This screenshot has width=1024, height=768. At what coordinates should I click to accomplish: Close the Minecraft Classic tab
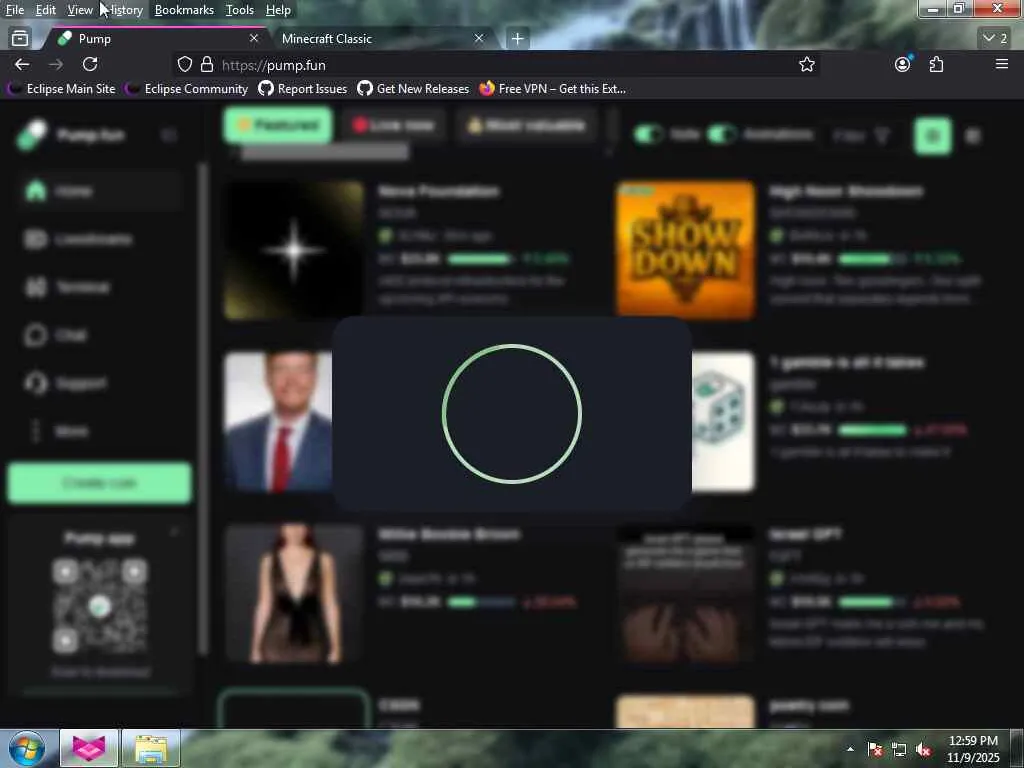coord(479,39)
